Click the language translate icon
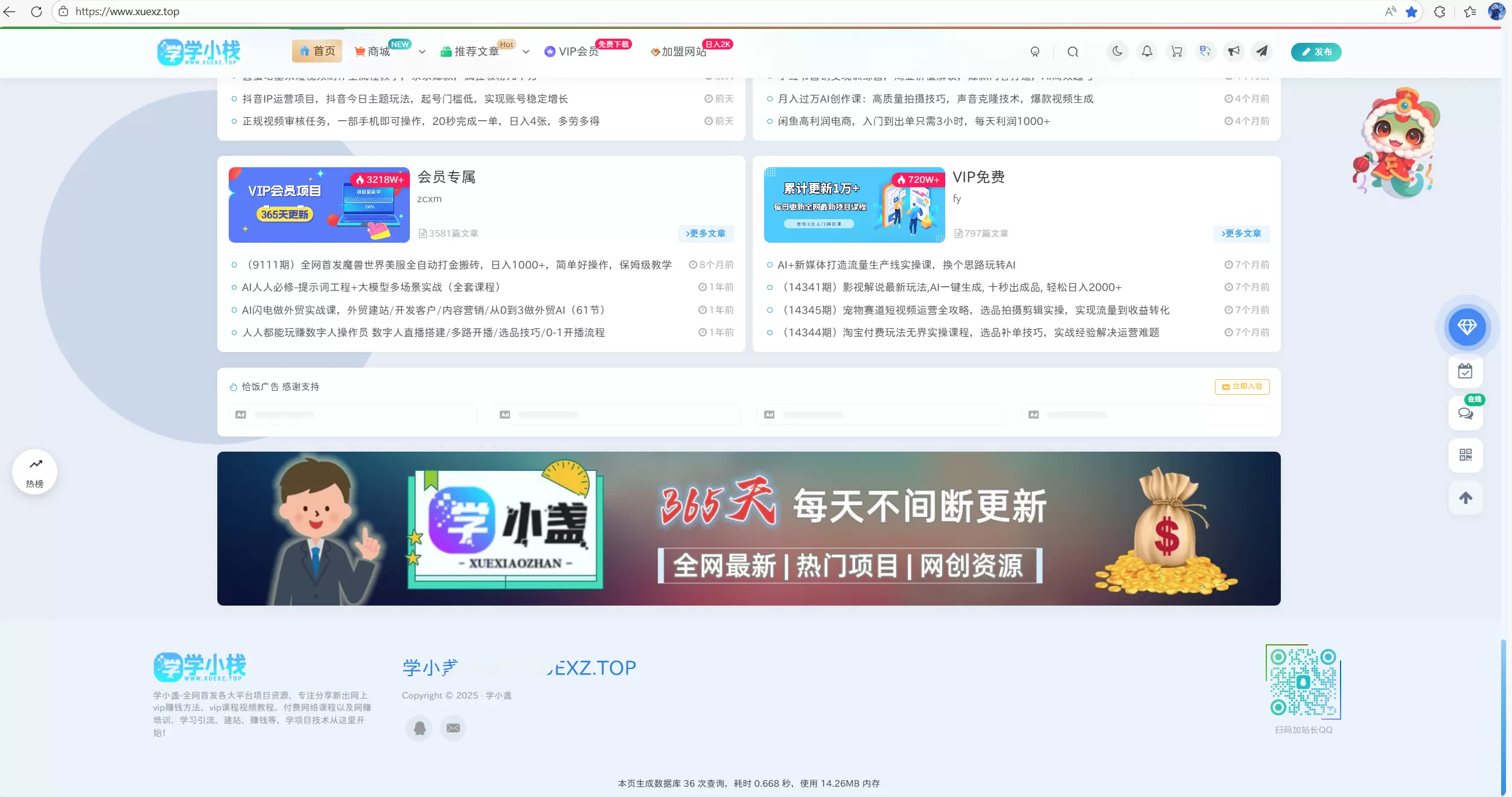 click(1205, 51)
